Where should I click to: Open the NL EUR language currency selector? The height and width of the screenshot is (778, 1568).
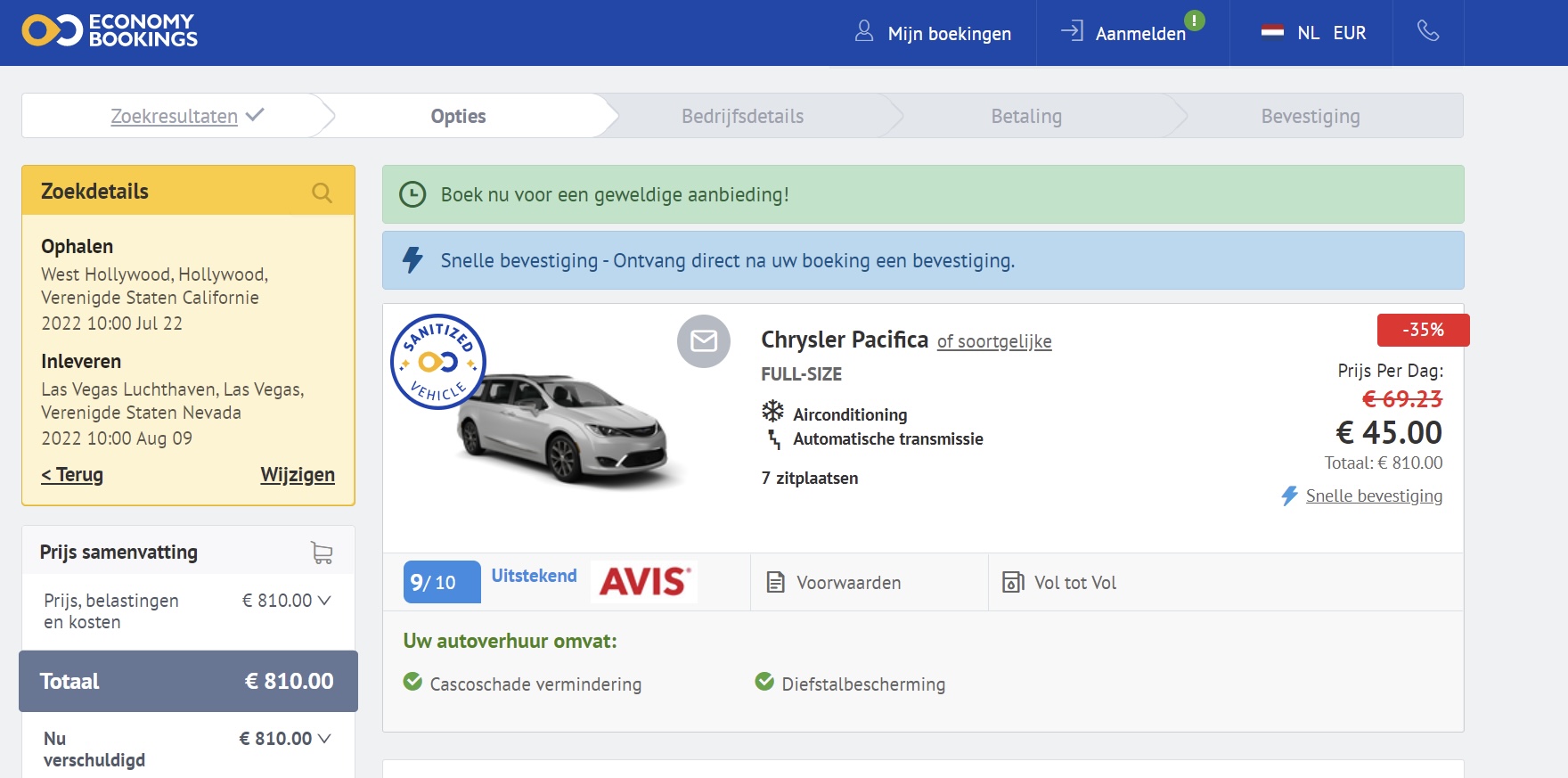(x=1313, y=33)
